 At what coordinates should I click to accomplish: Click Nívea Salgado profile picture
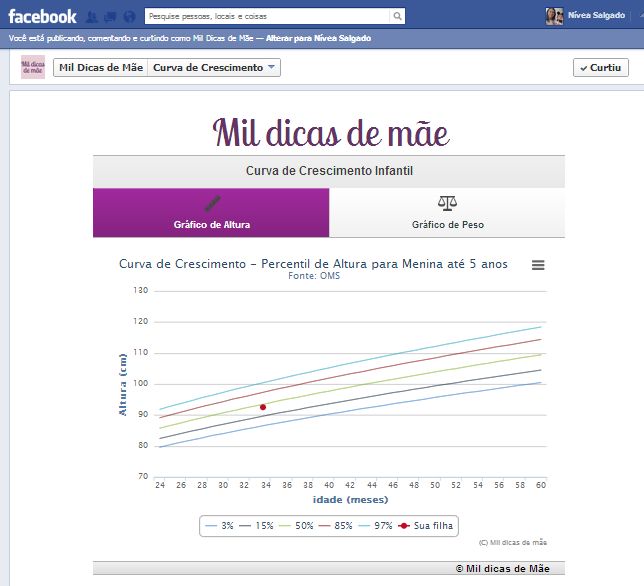[554, 16]
